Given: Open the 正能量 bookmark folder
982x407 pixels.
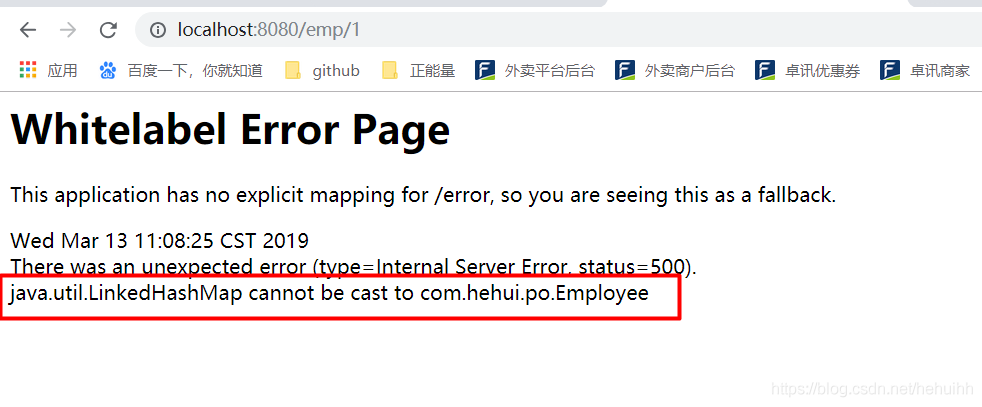Looking at the screenshot, I should [418, 70].
